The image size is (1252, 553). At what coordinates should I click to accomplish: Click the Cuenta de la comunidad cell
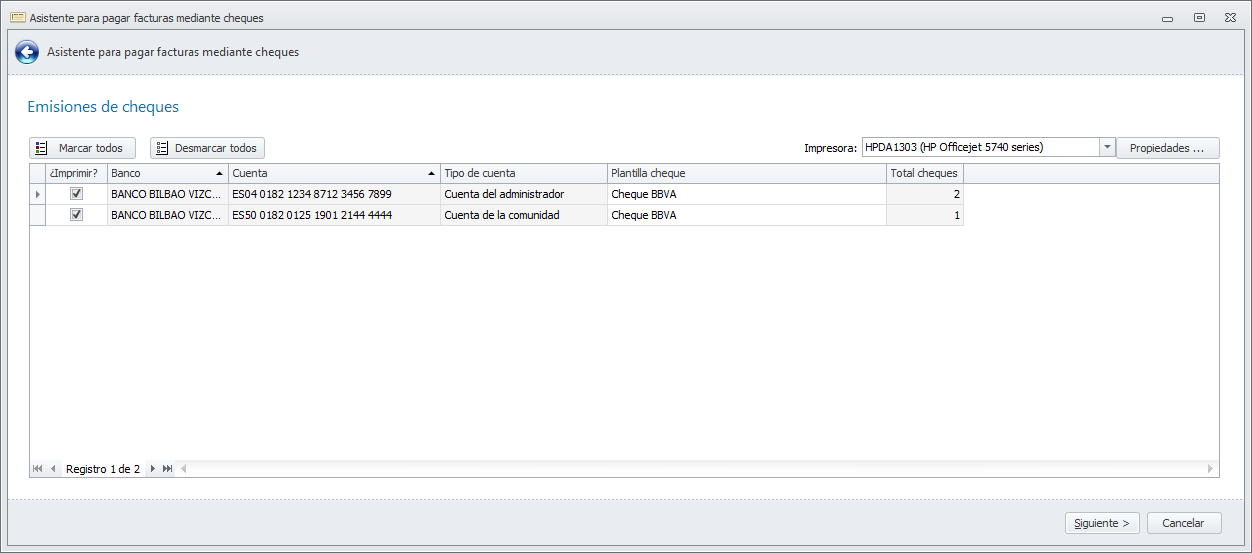[x=523, y=214]
